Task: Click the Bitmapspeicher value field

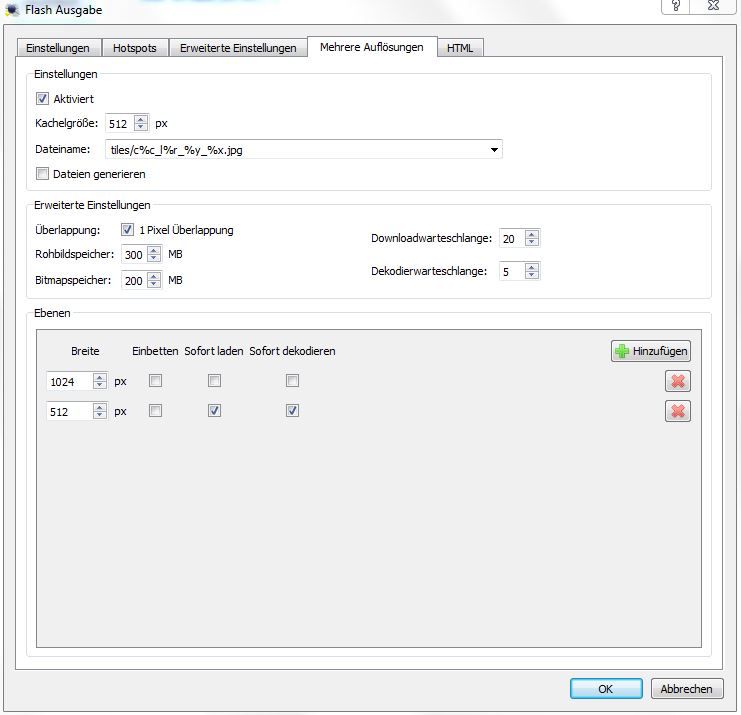Action: click(135, 281)
